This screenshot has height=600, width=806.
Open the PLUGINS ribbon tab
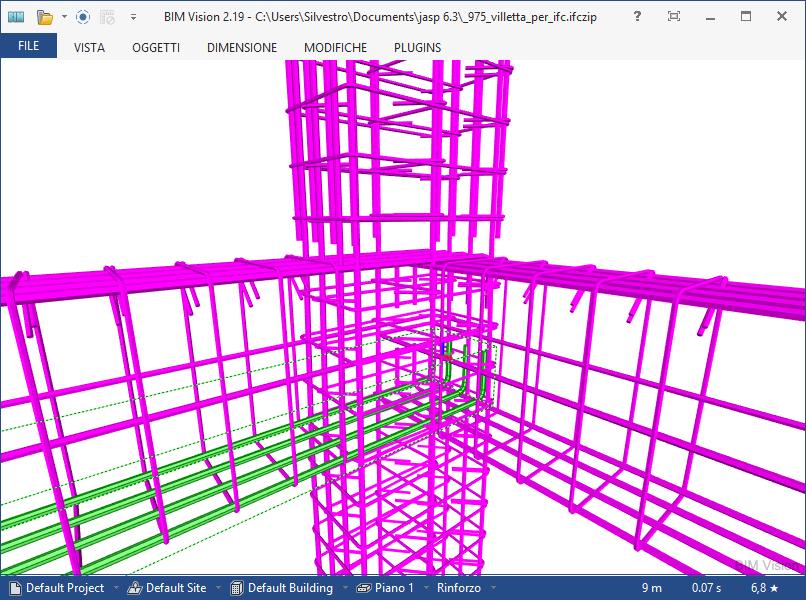(417, 48)
